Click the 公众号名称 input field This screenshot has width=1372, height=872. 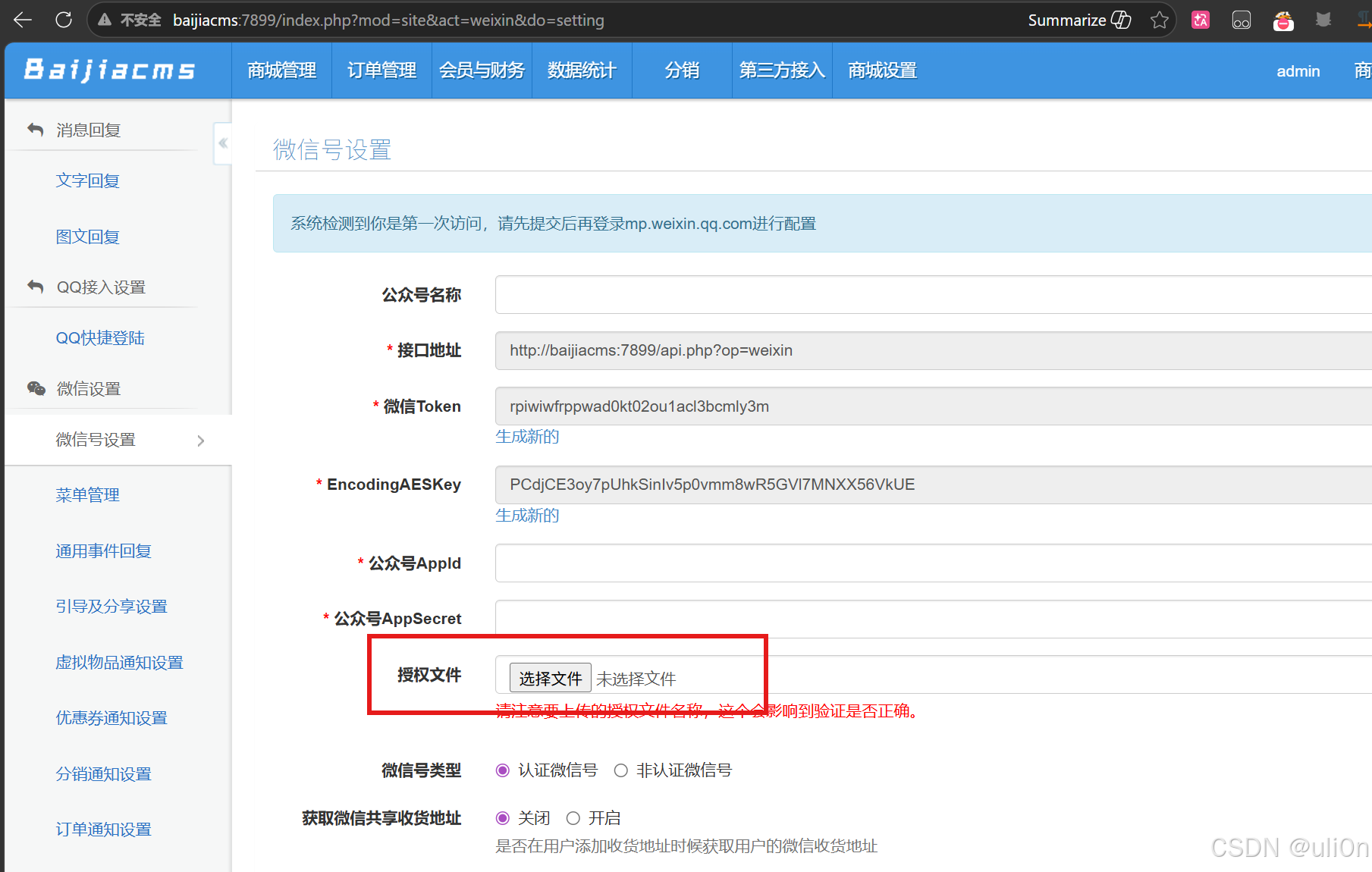point(933,294)
